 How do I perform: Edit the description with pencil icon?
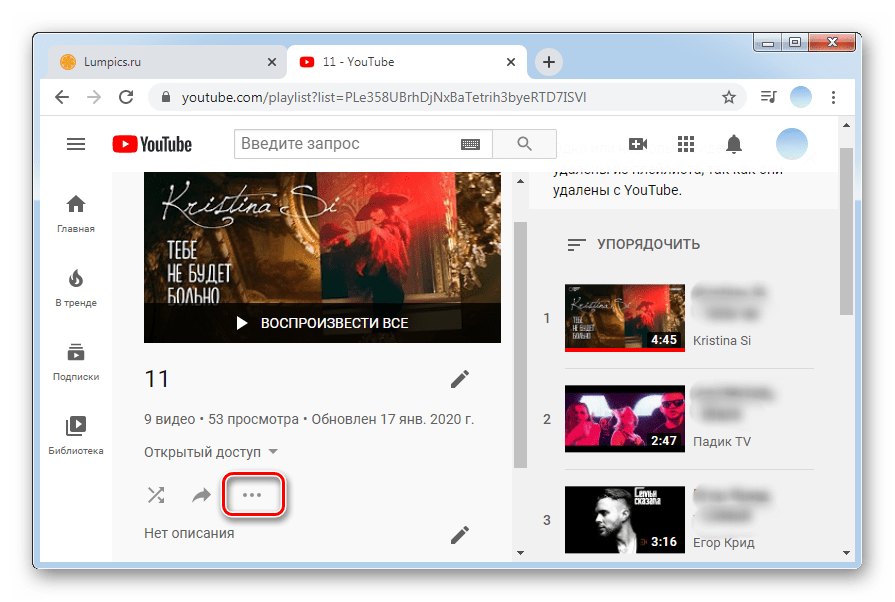tap(459, 535)
